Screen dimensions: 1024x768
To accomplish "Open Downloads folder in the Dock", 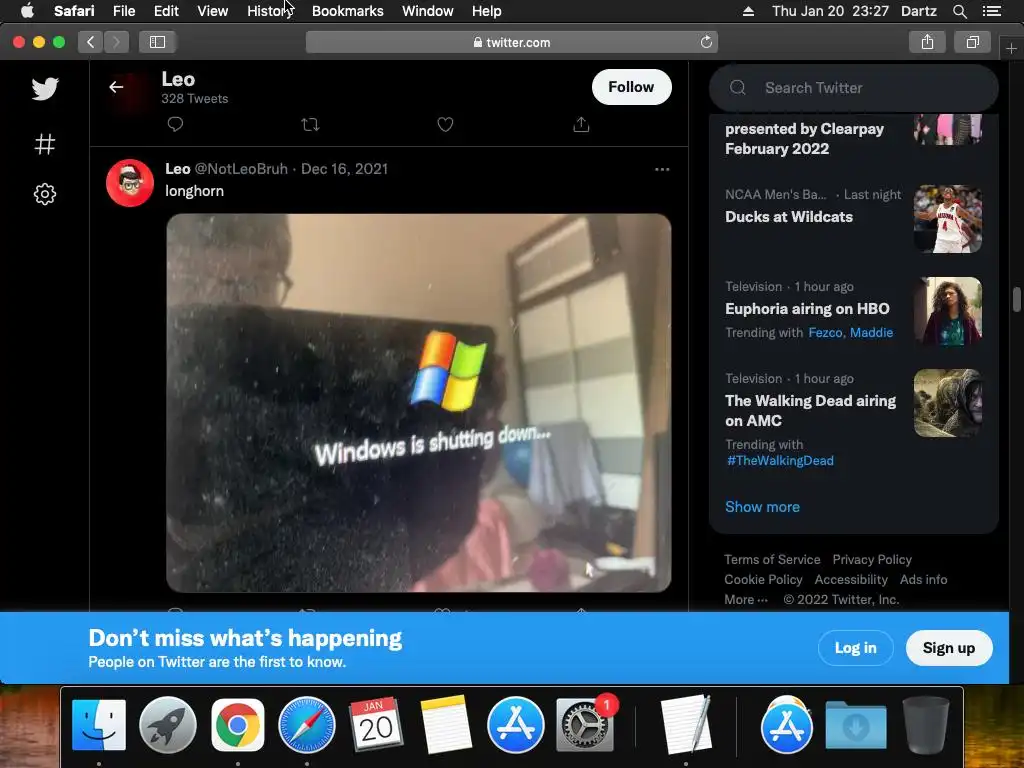I will 856,725.
